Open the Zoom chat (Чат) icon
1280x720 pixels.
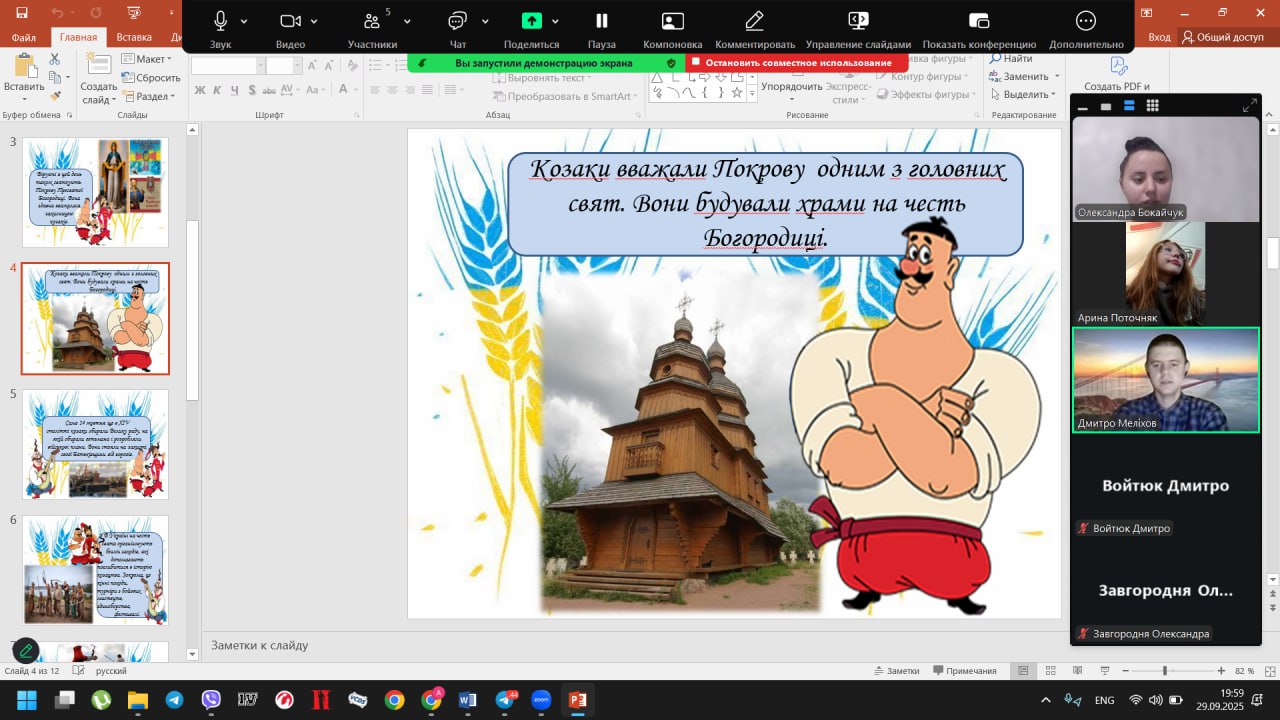pyautogui.click(x=458, y=21)
